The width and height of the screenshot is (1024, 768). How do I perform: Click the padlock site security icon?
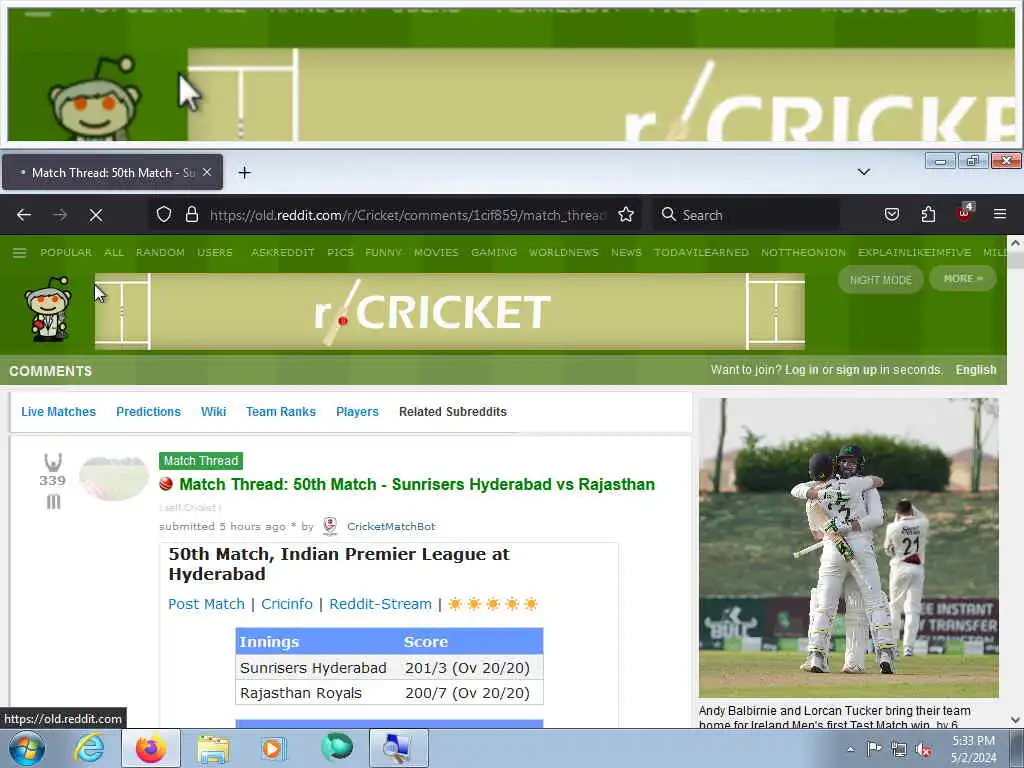(x=192, y=215)
